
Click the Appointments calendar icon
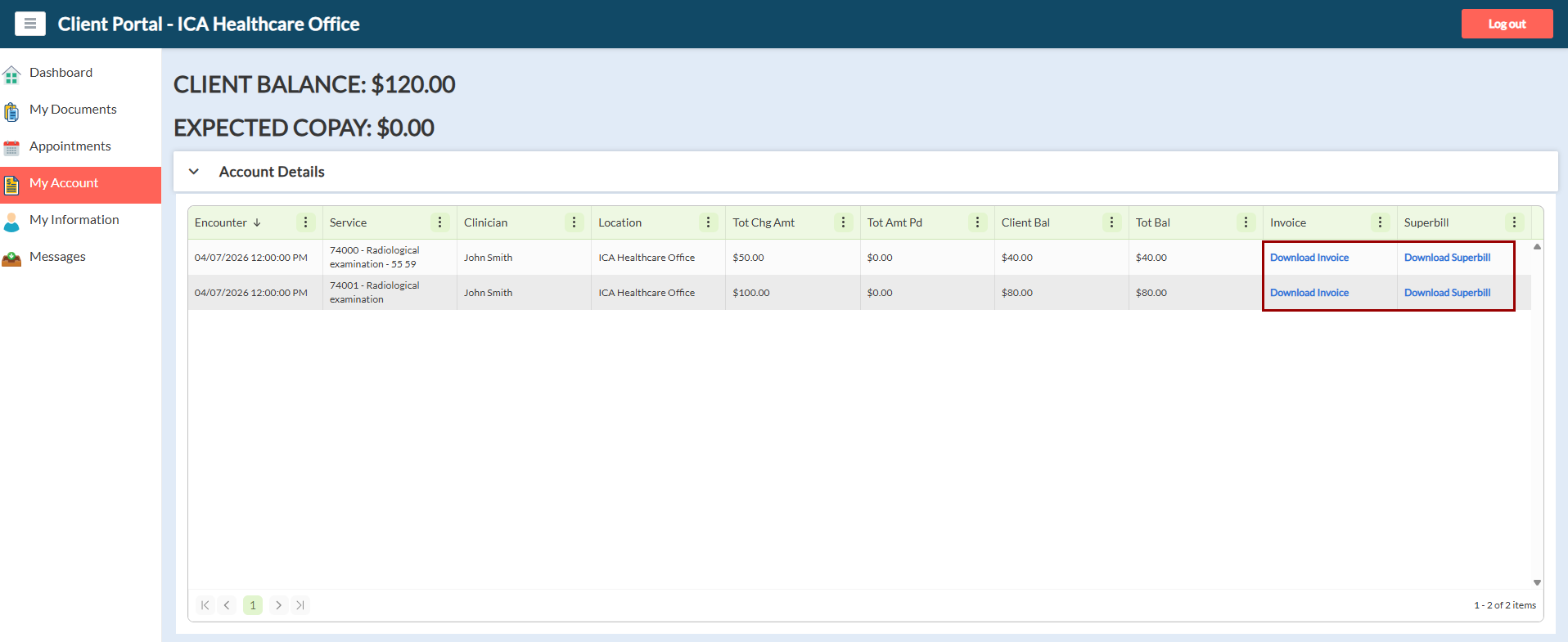click(11, 148)
